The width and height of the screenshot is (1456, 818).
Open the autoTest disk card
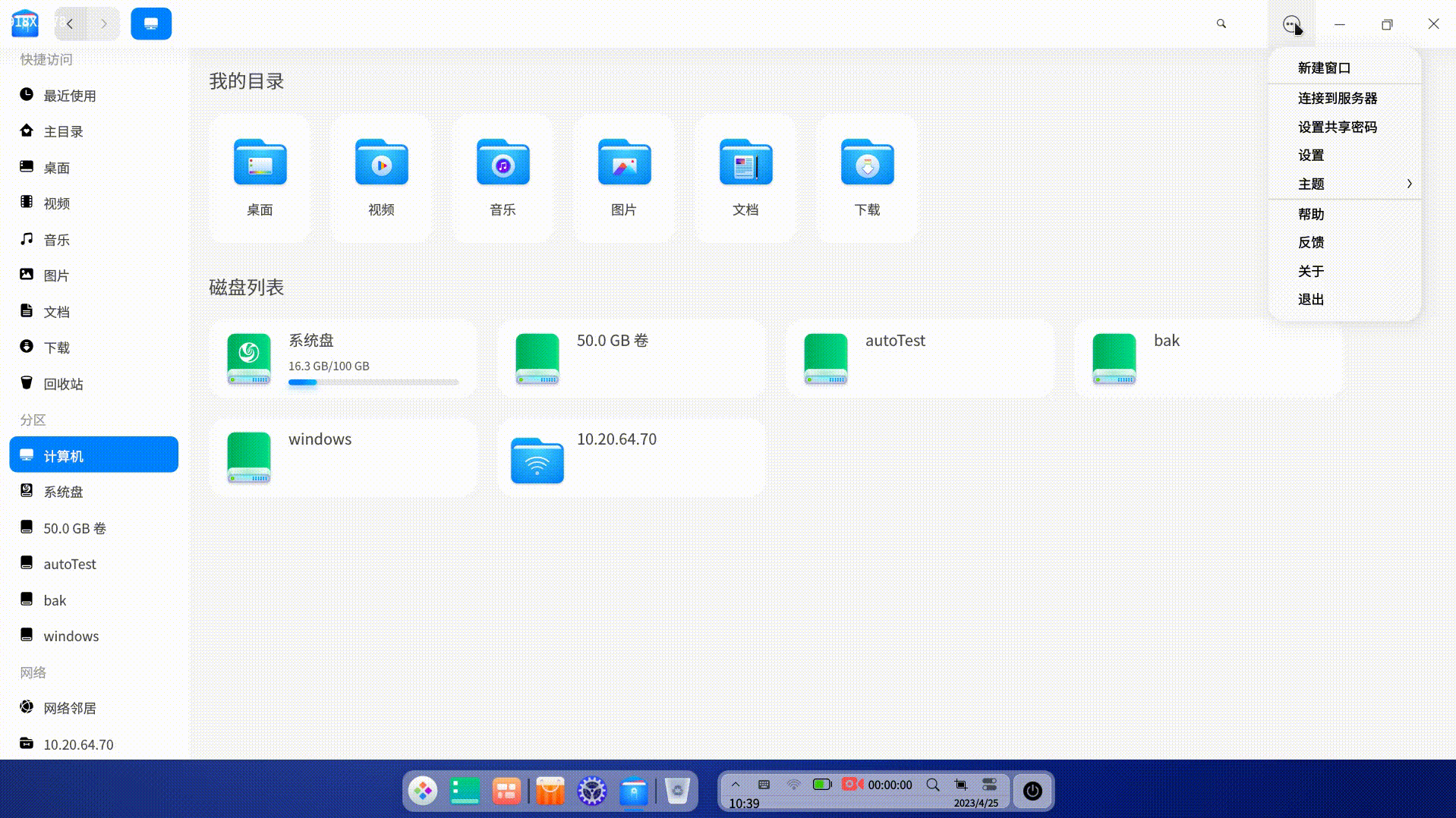click(x=920, y=358)
